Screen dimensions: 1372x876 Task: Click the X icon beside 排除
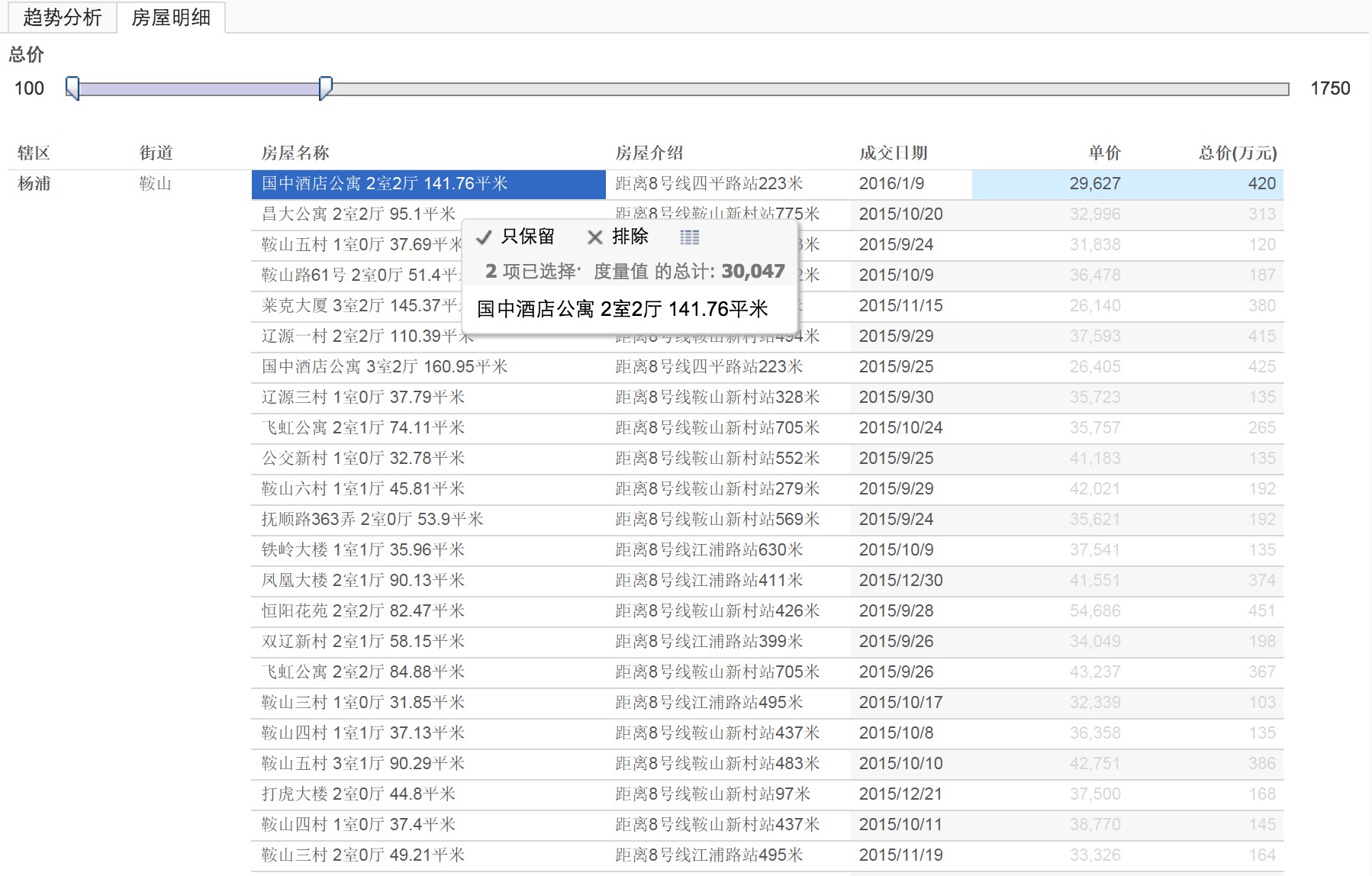point(595,237)
